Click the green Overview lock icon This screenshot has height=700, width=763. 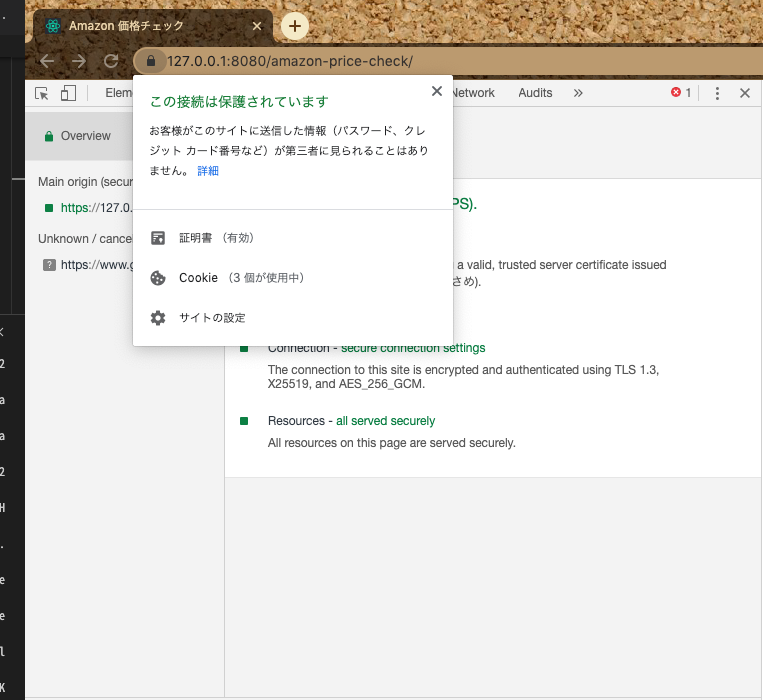(49, 136)
